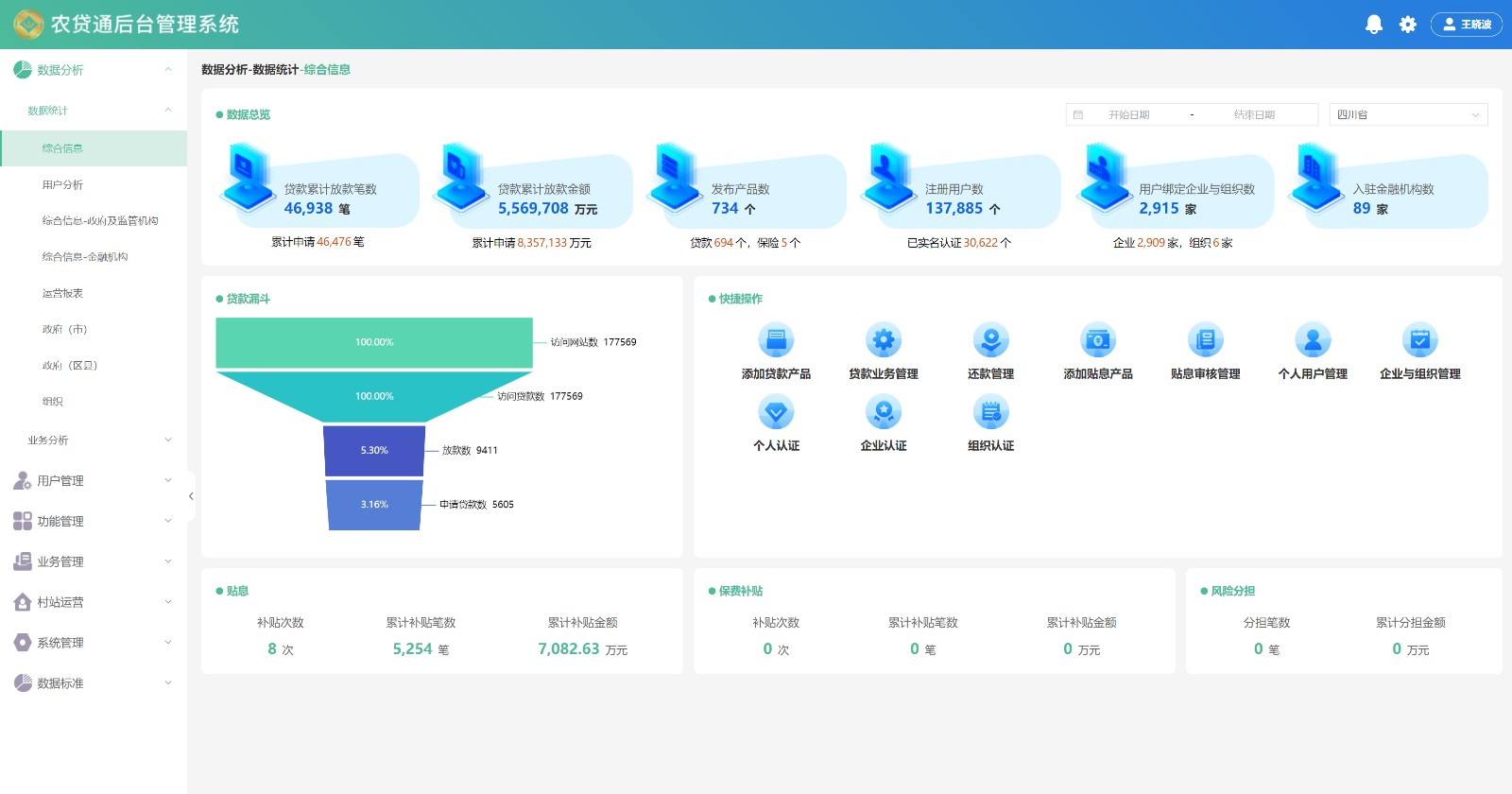The height and width of the screenshot is (794, 1512).
Task: Open the 还款管理 quick action icon
Action: click(990, 339)
